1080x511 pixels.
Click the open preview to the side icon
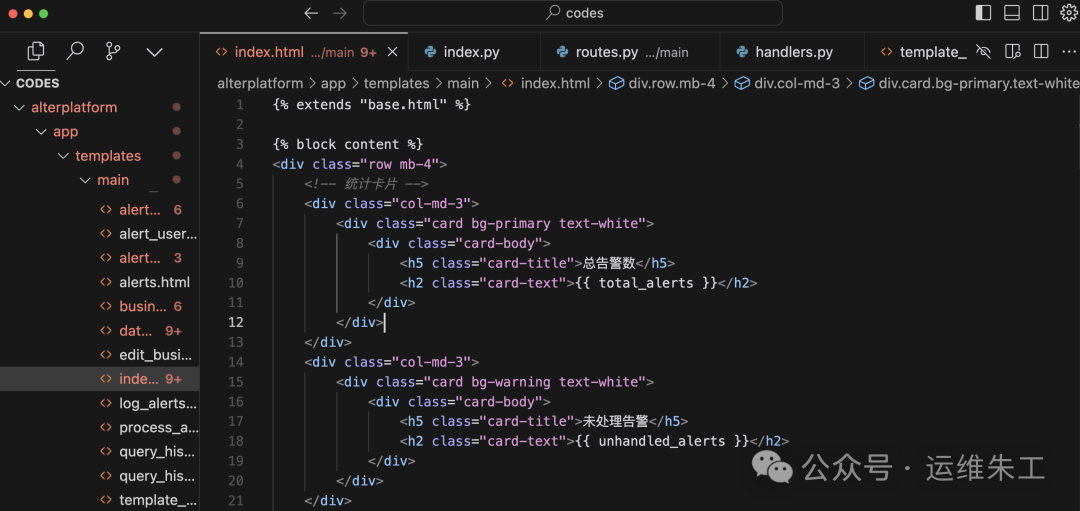click(1013, 52)
